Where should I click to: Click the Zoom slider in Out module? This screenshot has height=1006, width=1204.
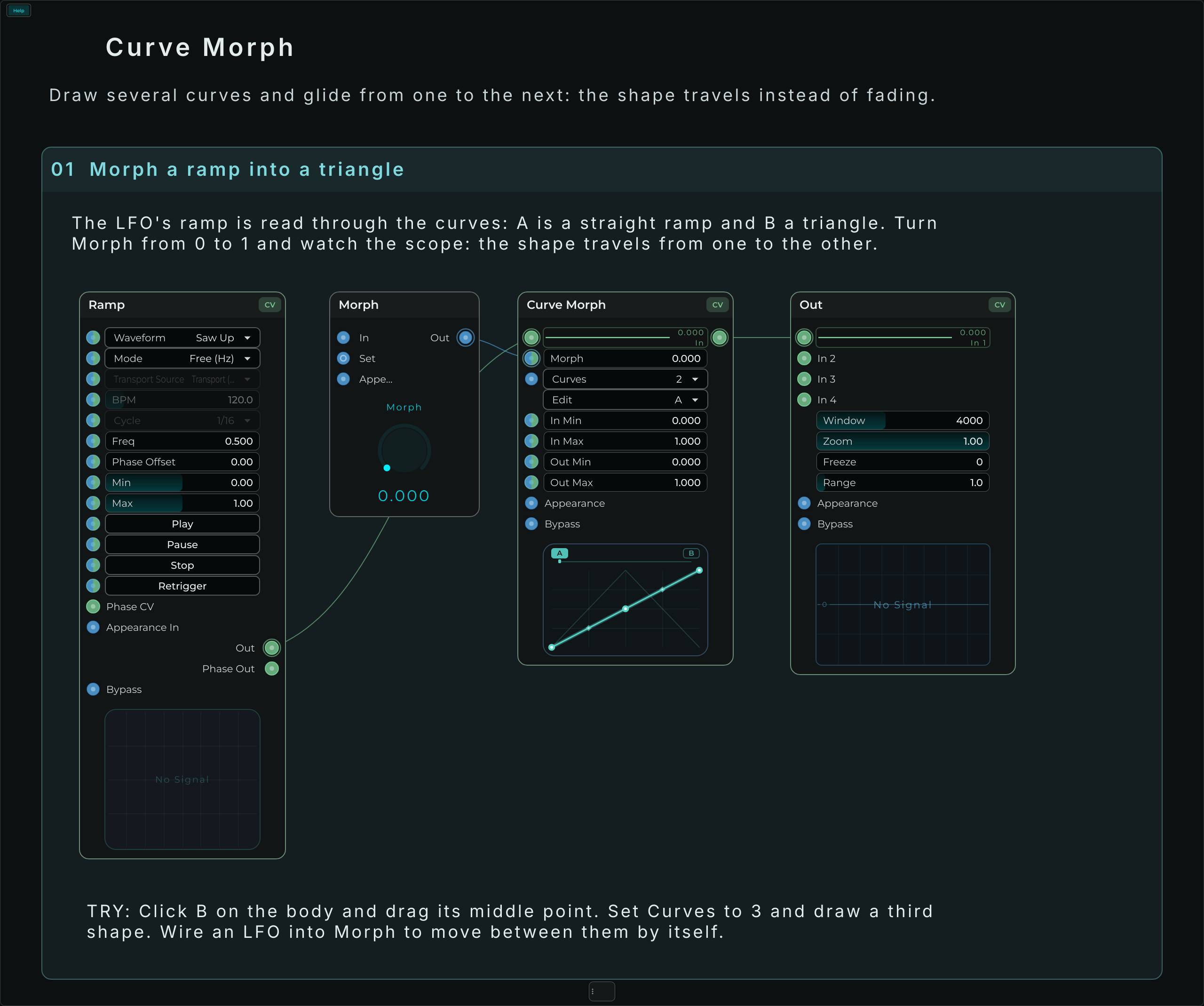point(903,441)
